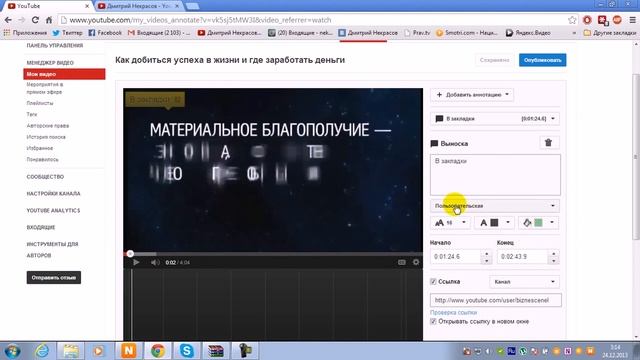This screenshot has height=360, width=640.
Task: Open Мои видео in sidebar
Action: pyautogui.click(x=64, y=74)
